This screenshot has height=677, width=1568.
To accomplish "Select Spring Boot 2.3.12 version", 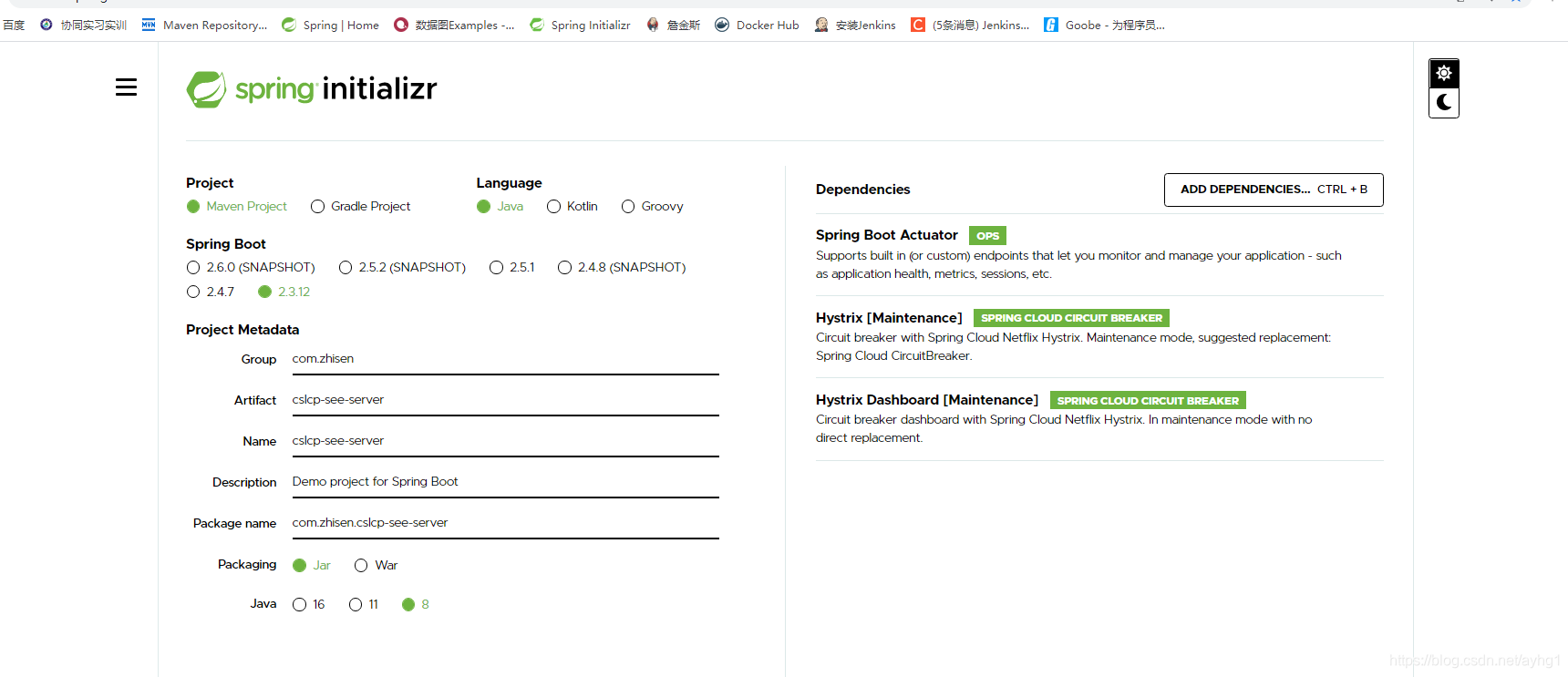I will pos(284,292).
